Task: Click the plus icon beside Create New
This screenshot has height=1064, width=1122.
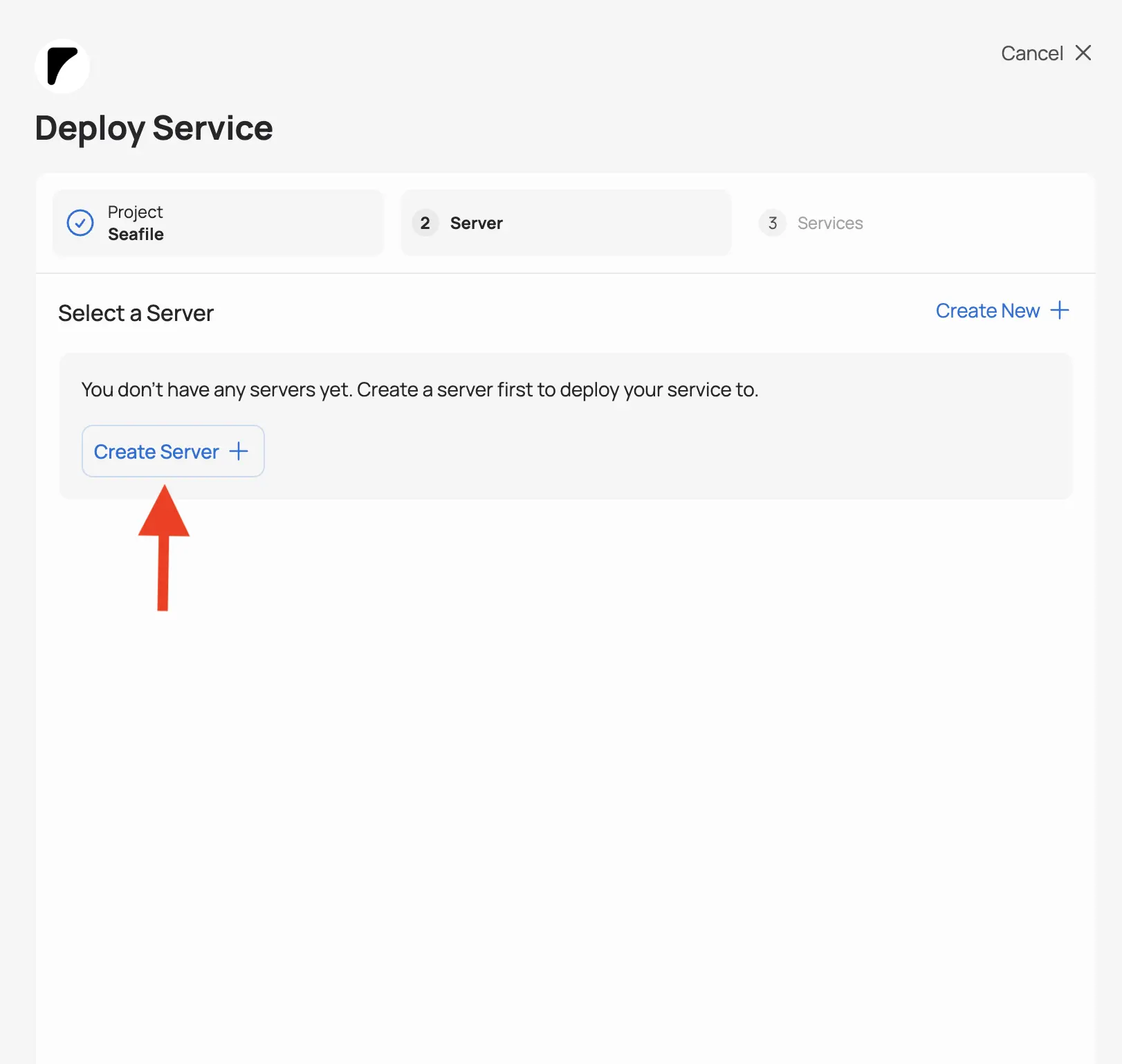Action: (1059, 311)
